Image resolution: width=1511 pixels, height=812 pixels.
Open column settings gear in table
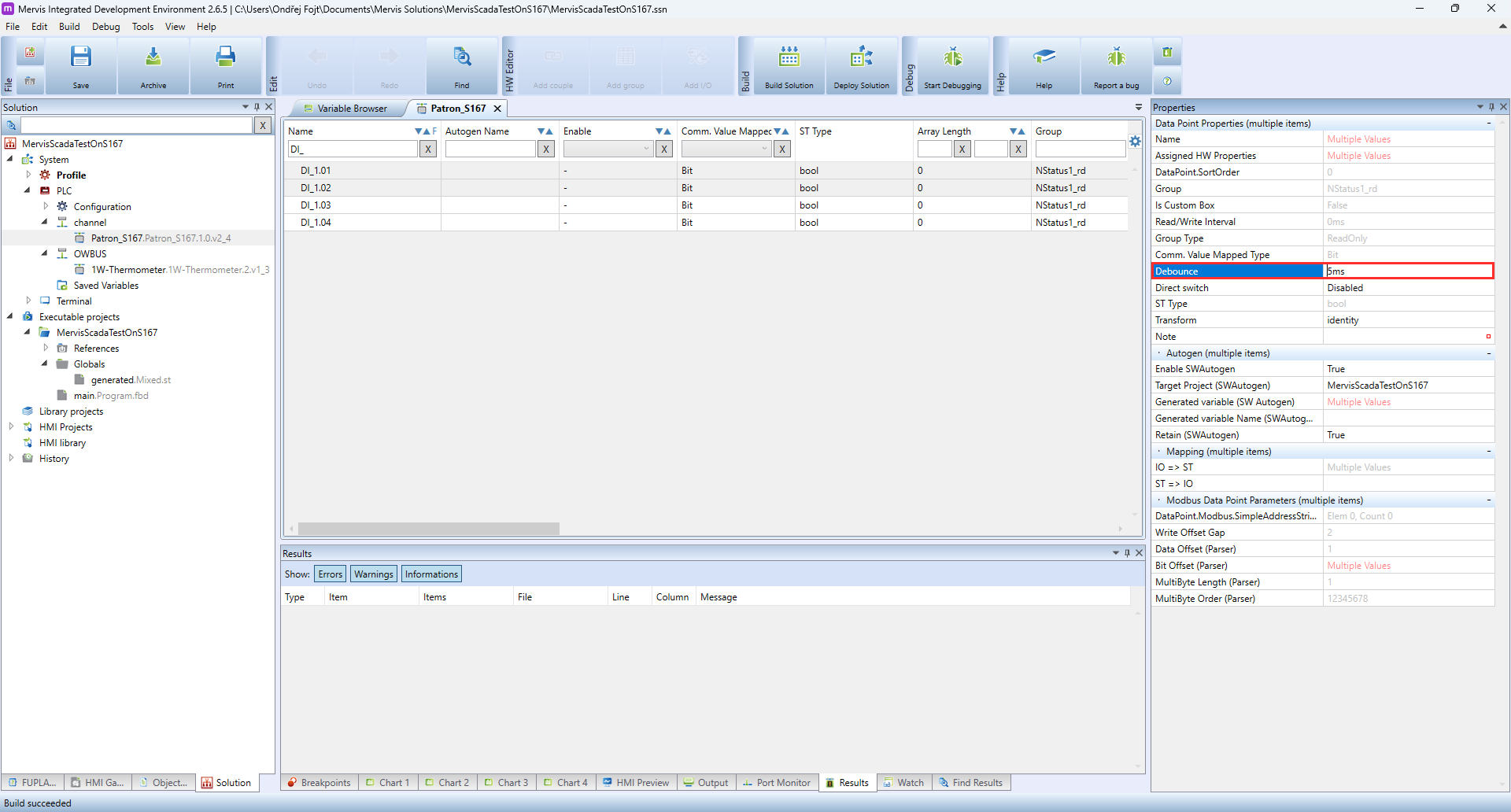pos(1135,142)
